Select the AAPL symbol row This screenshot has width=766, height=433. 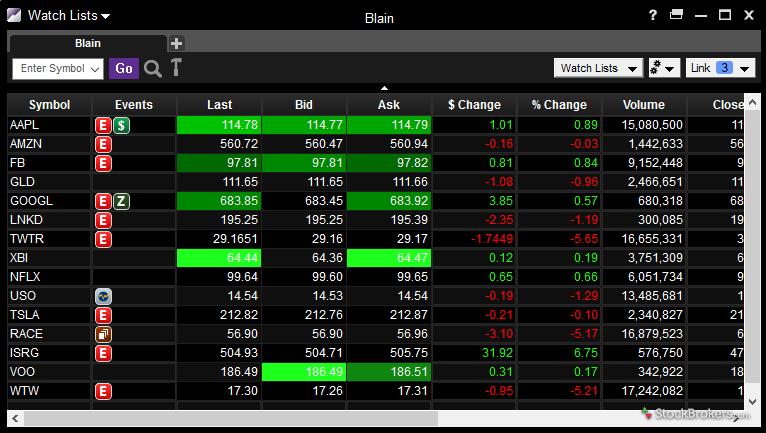tap(376, 125)
